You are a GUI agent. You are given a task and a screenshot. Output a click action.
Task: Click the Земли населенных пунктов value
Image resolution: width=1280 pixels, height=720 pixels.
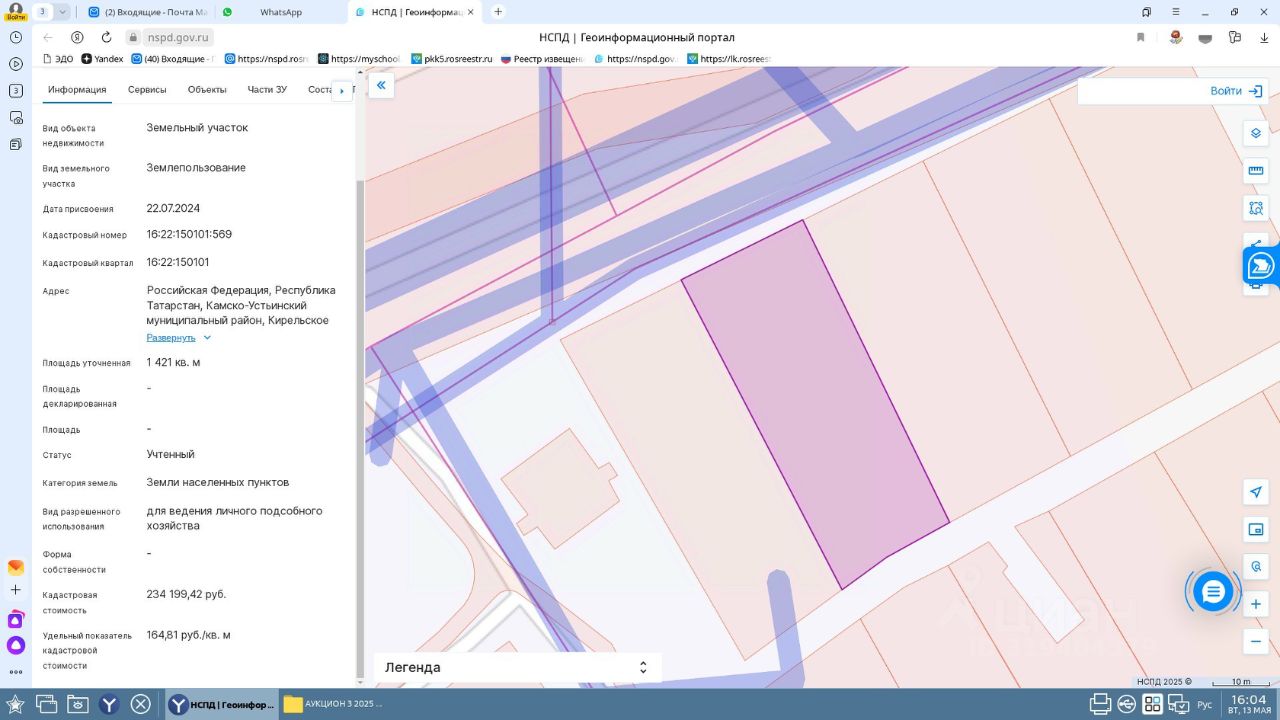coord(218,482)
